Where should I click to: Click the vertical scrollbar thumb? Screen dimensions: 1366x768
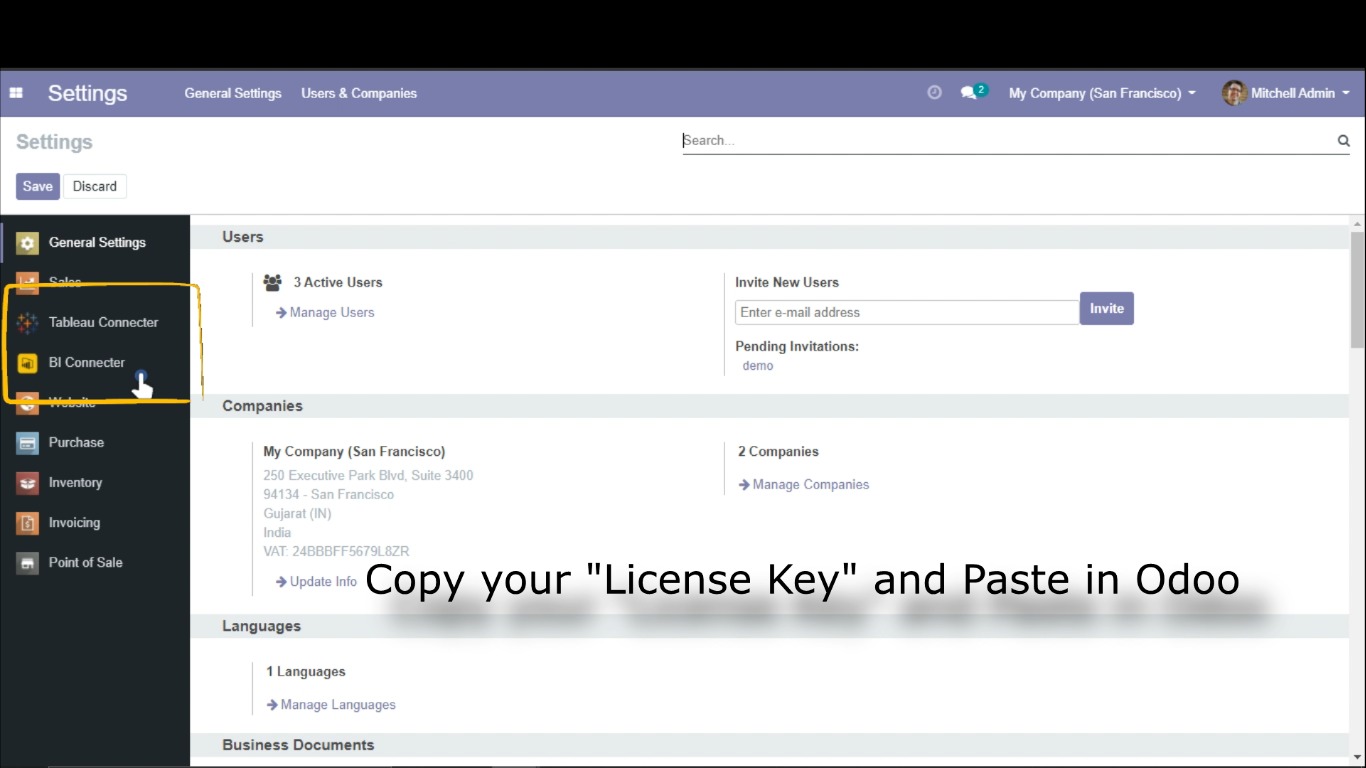[x=1357, y=289]
